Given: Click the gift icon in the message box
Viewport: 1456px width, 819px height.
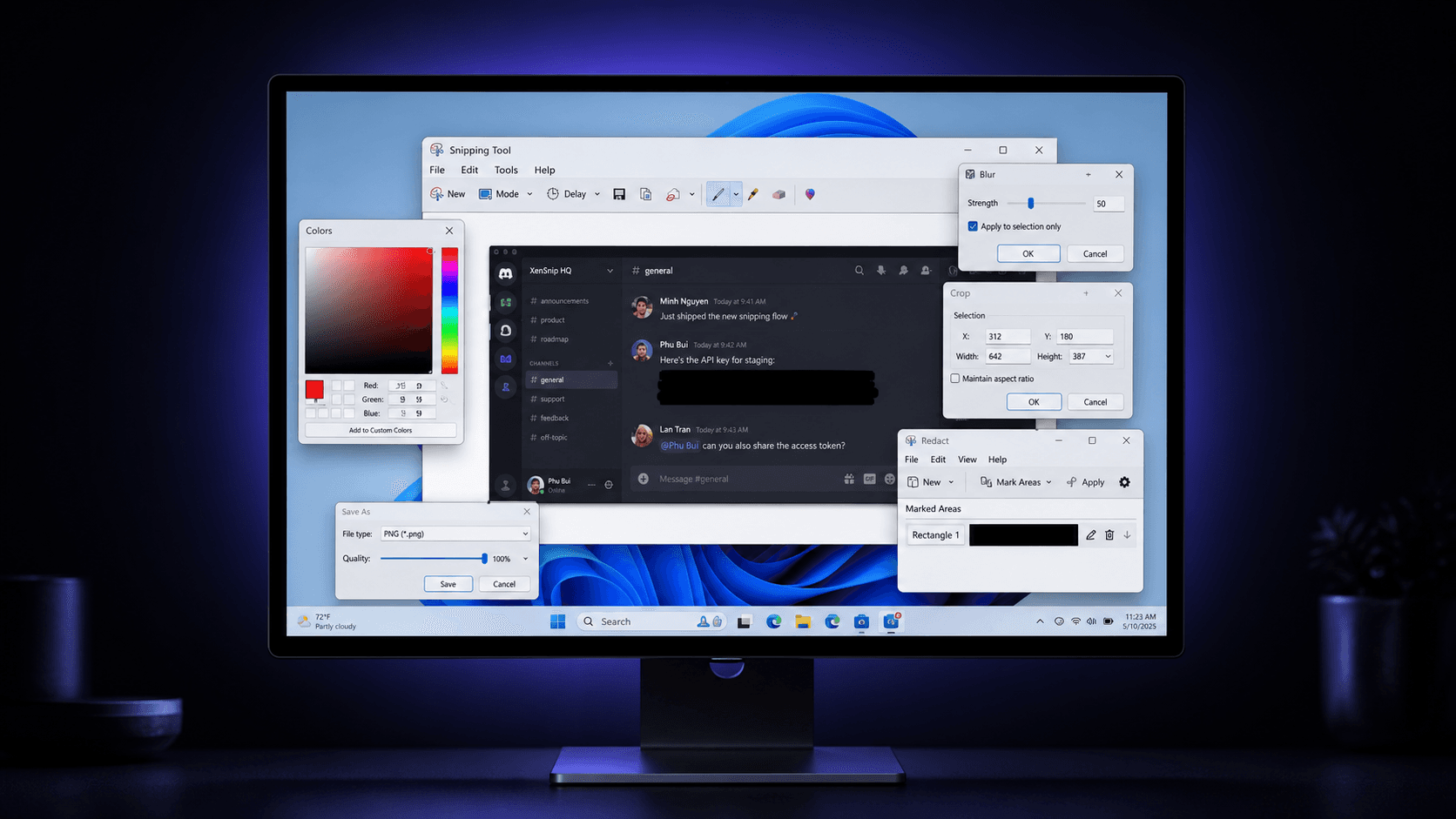Looking at the screenshot, I should [849, 479].
